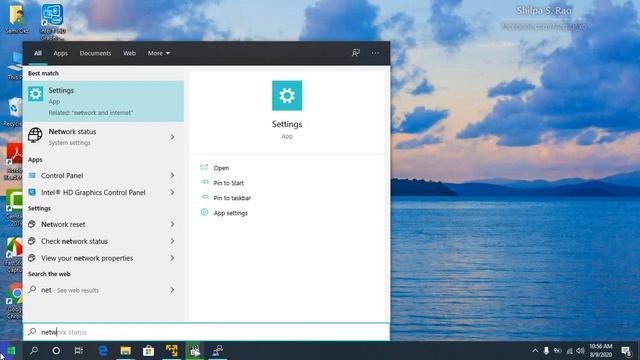Open the Action Center notifications icon
This screenshot has height=360, width=640.
pos(626,351)
